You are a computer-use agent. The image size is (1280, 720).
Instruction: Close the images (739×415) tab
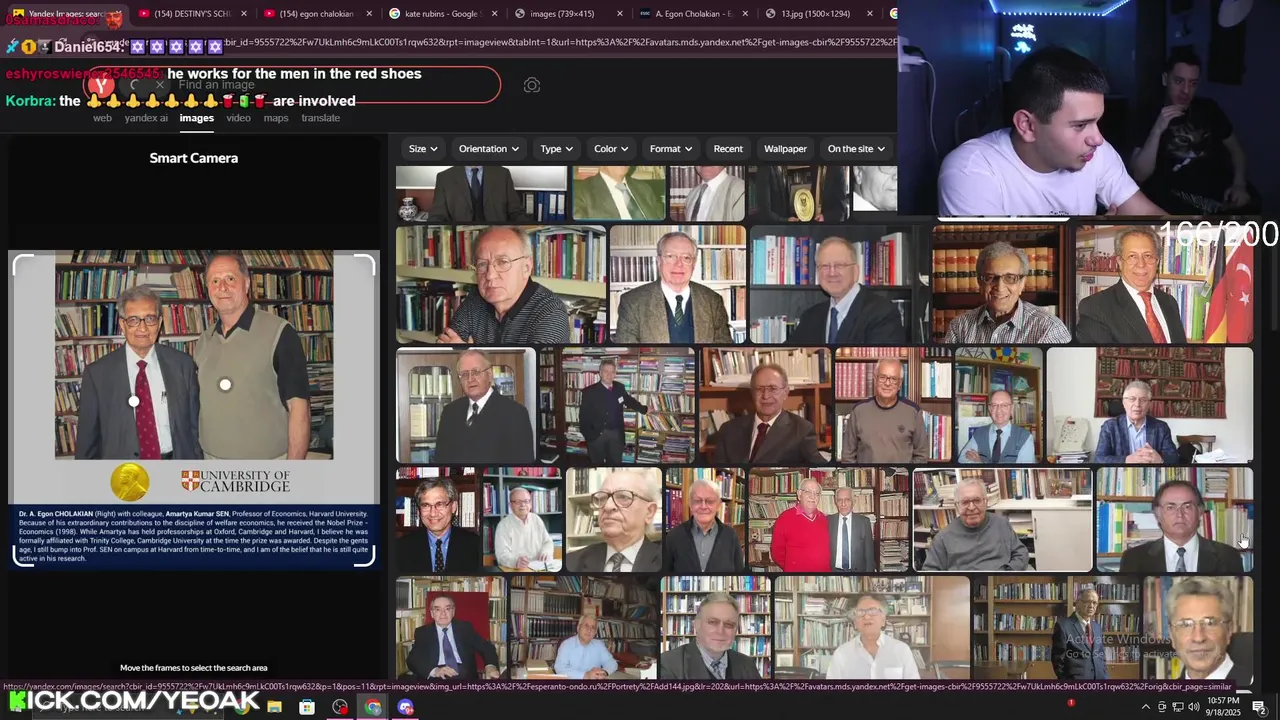619,14
